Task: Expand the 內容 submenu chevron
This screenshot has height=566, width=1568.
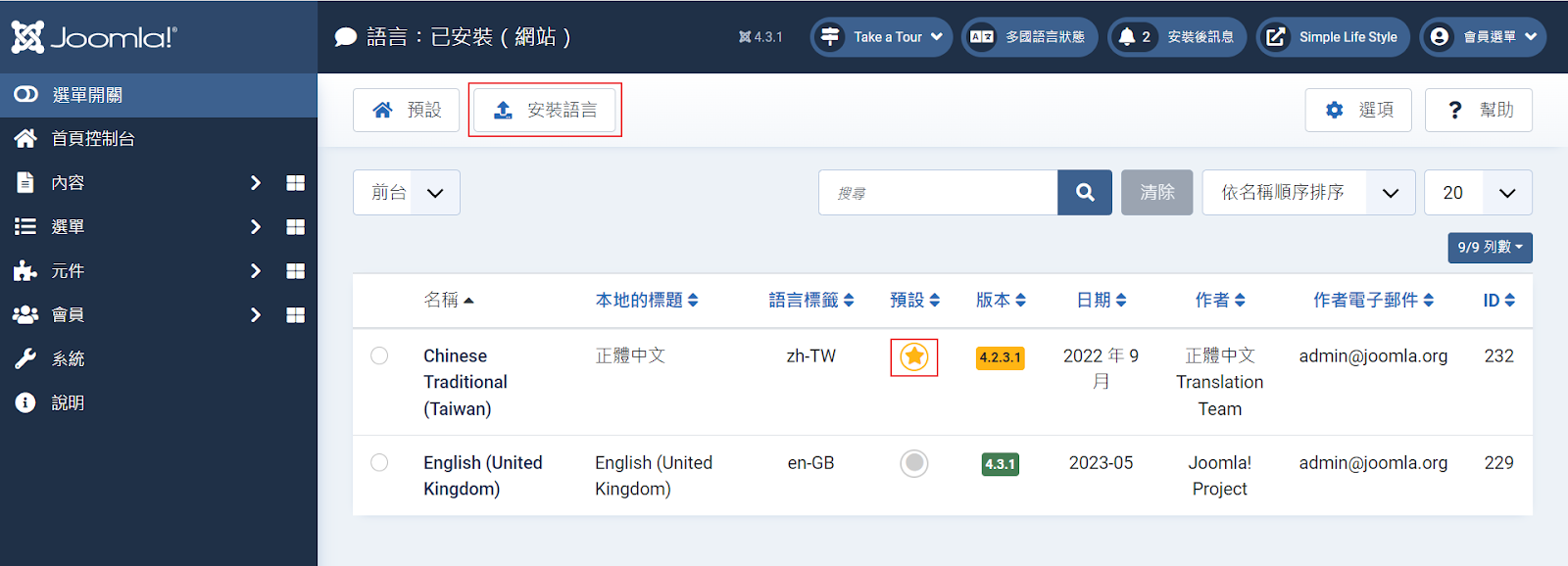Action: (256, 183)
